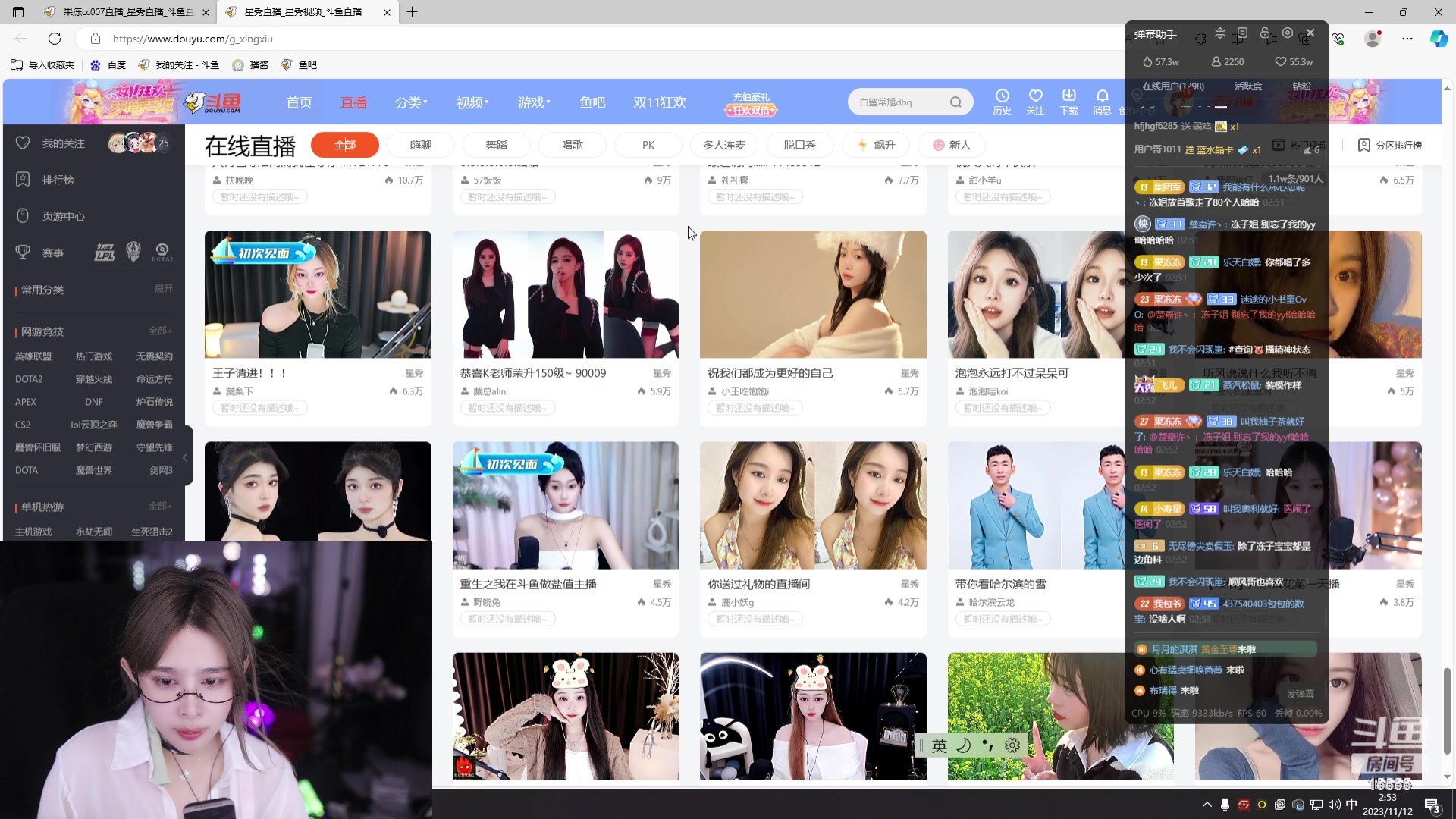Open IME settings gear on floating bar
The image size is (1456, 819).
coord(1012,745)
